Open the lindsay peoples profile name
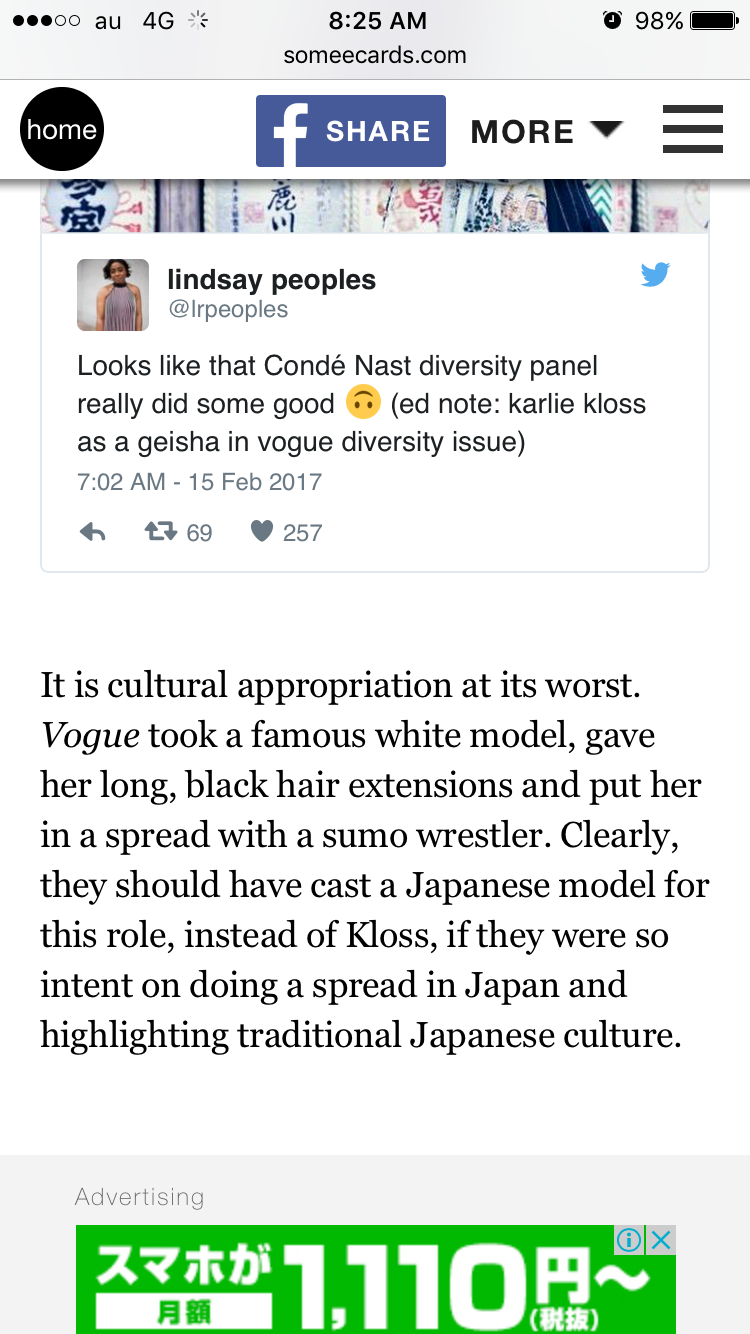 [272, 280]
